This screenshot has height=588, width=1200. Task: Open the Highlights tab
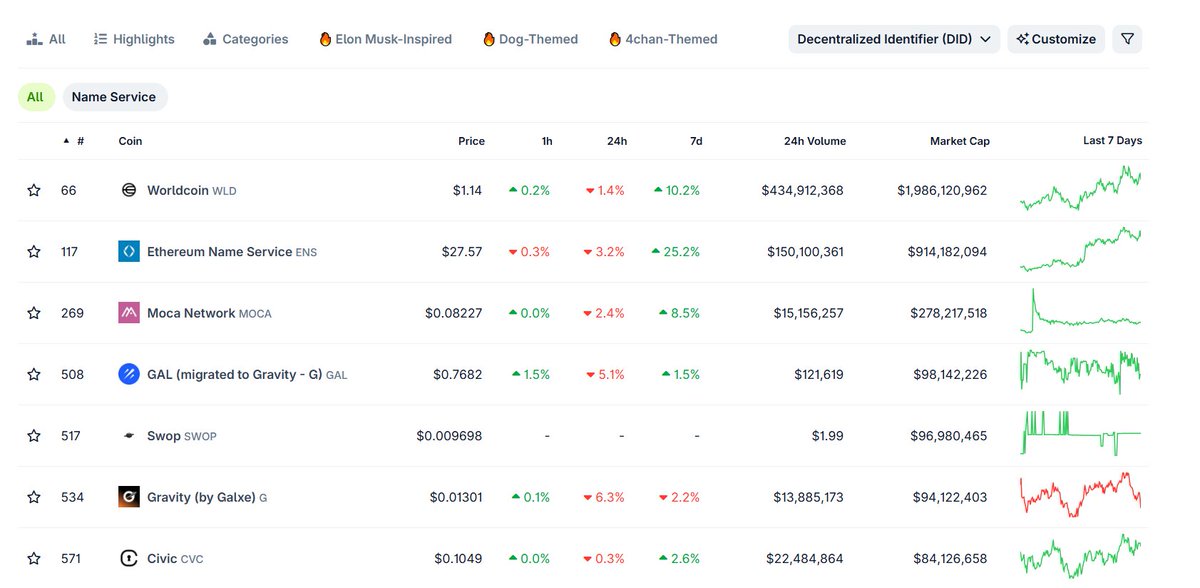pos(134,39)
